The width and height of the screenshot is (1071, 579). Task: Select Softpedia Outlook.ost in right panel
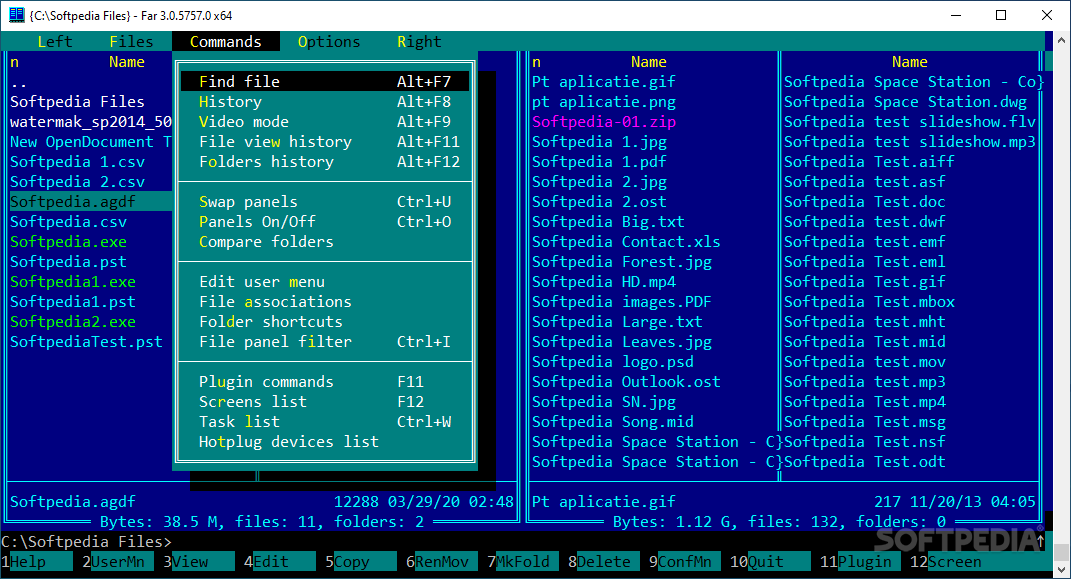pos(626,382)
